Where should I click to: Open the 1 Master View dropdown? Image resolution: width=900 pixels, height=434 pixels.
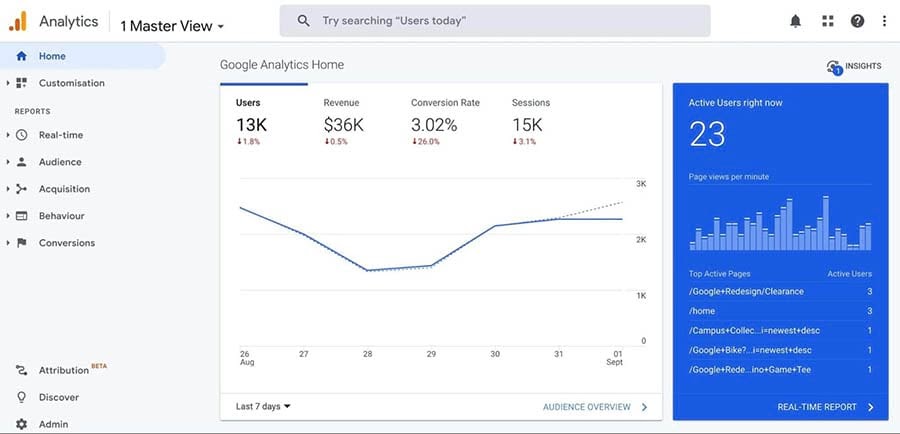(x=172, y=26)
